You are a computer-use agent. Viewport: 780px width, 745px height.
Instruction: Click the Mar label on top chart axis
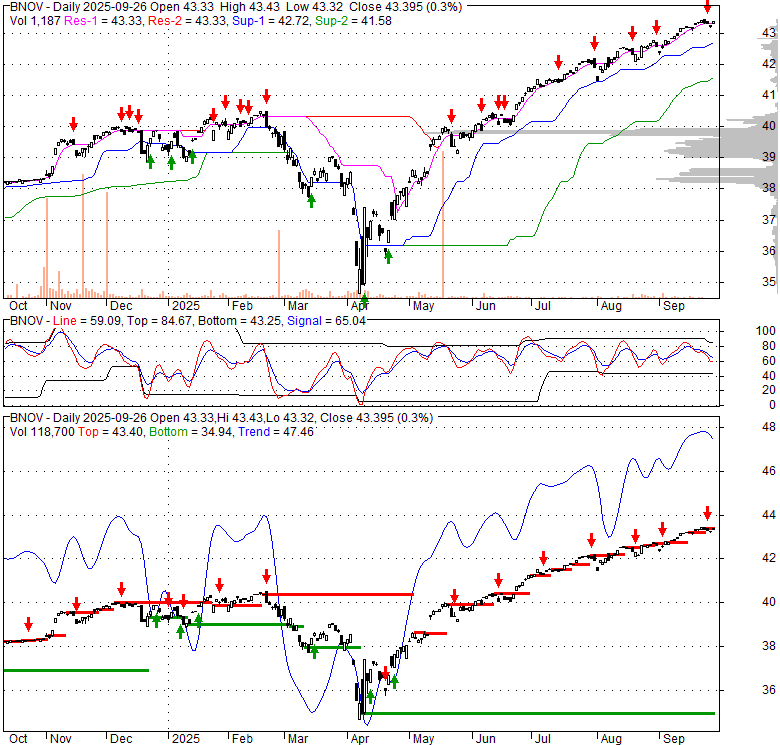297,306
